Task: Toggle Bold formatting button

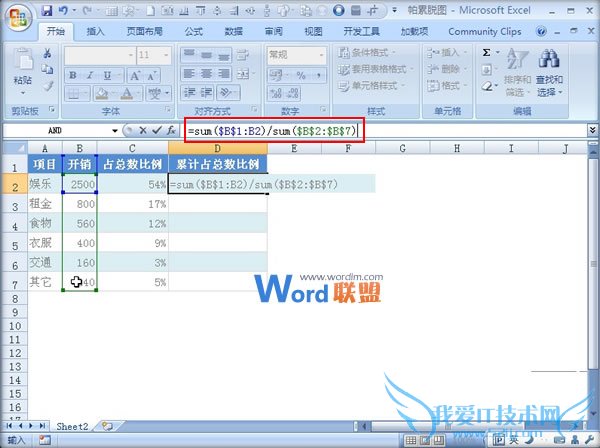Action: coord(73,76)
